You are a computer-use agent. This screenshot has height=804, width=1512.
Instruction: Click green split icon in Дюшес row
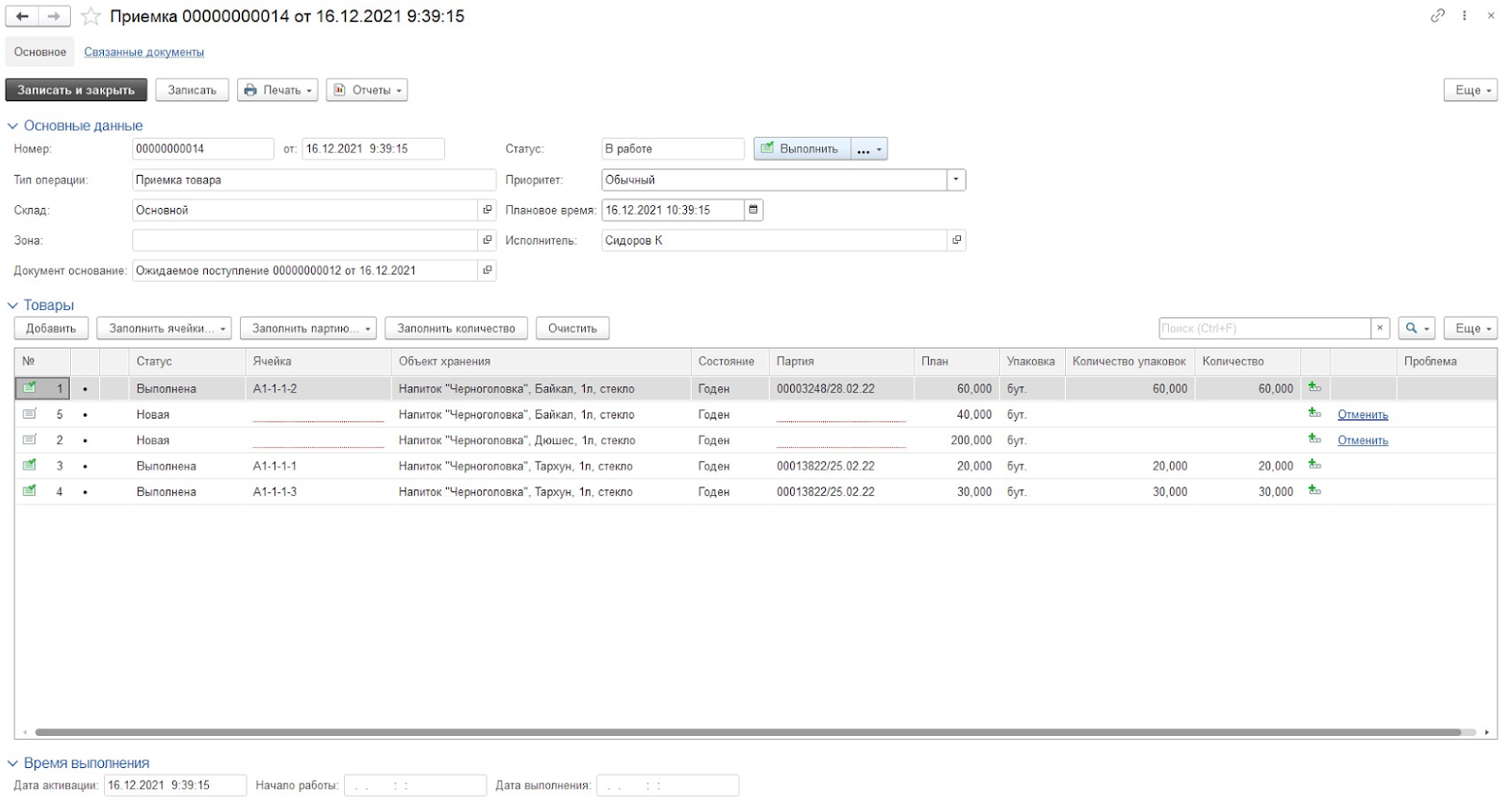pos(1314,438)
